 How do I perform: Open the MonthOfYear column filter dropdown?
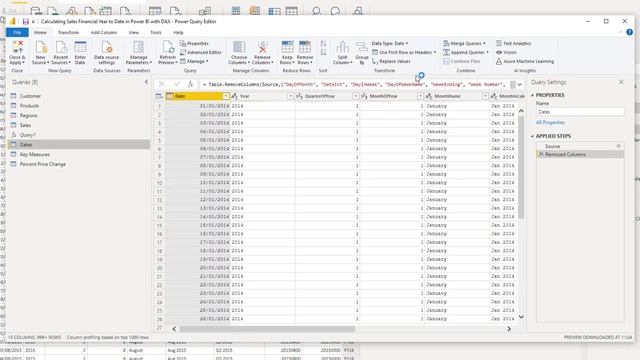coord(420,96)
